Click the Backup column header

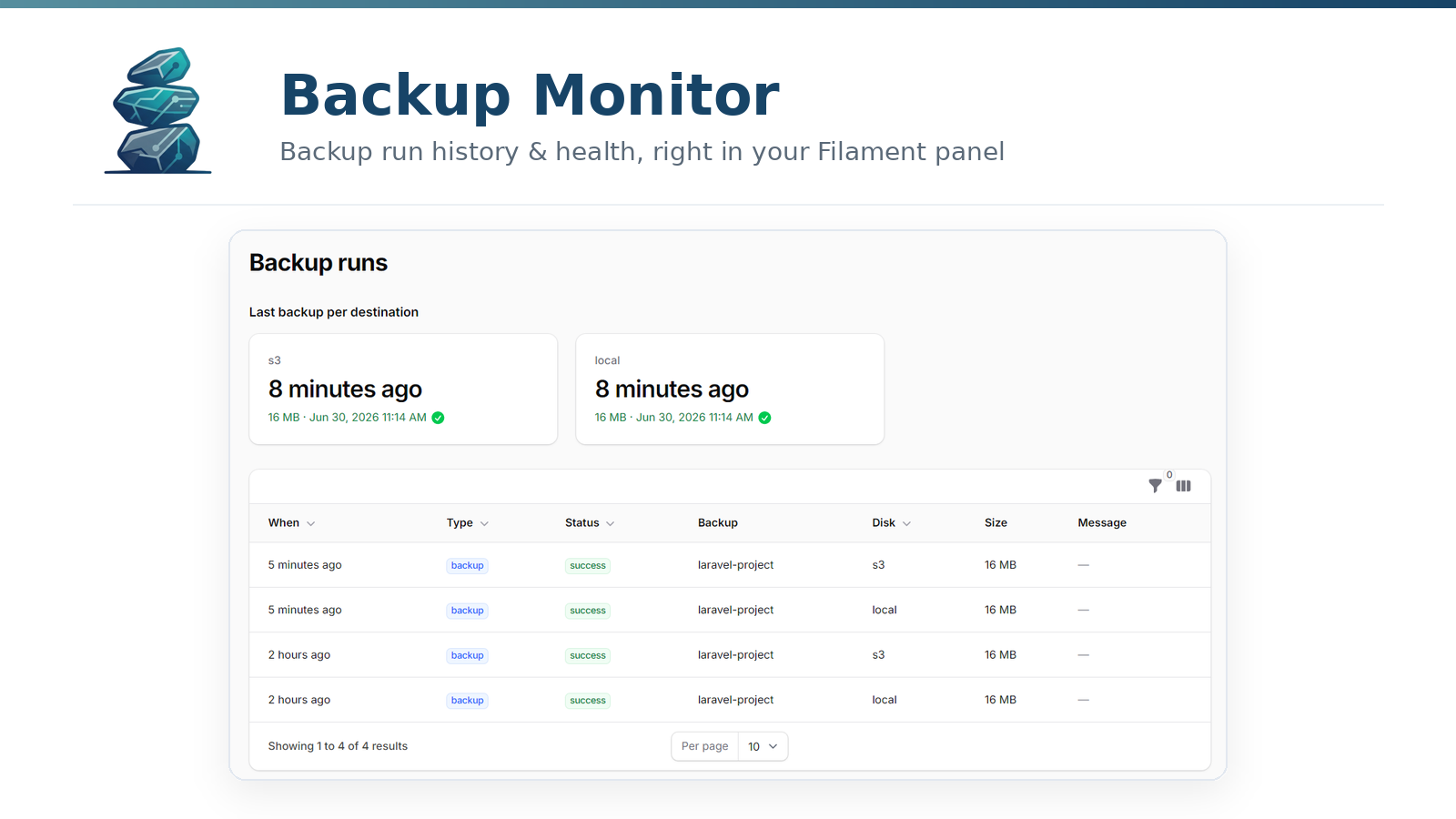(x=718, y=523)
